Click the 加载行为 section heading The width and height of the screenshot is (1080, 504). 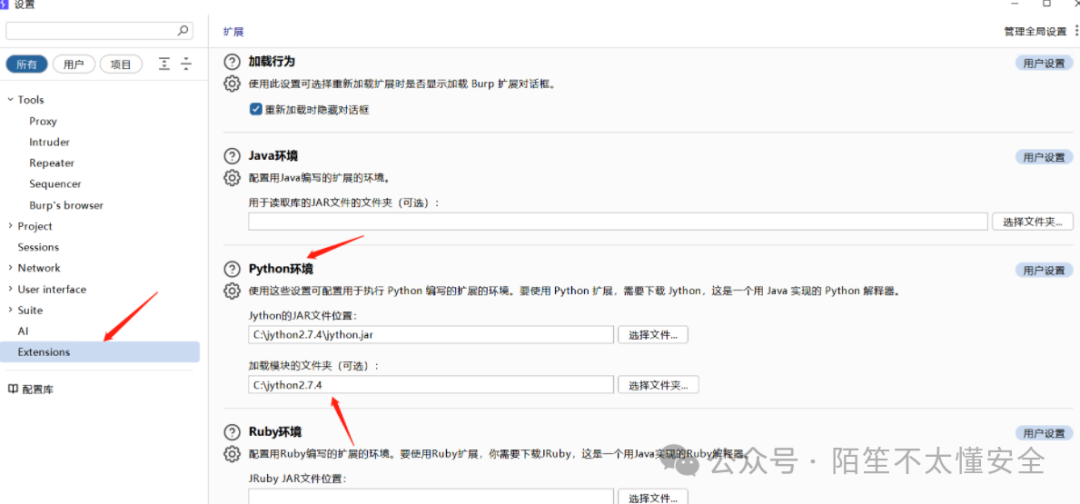(x=272, y=61)
